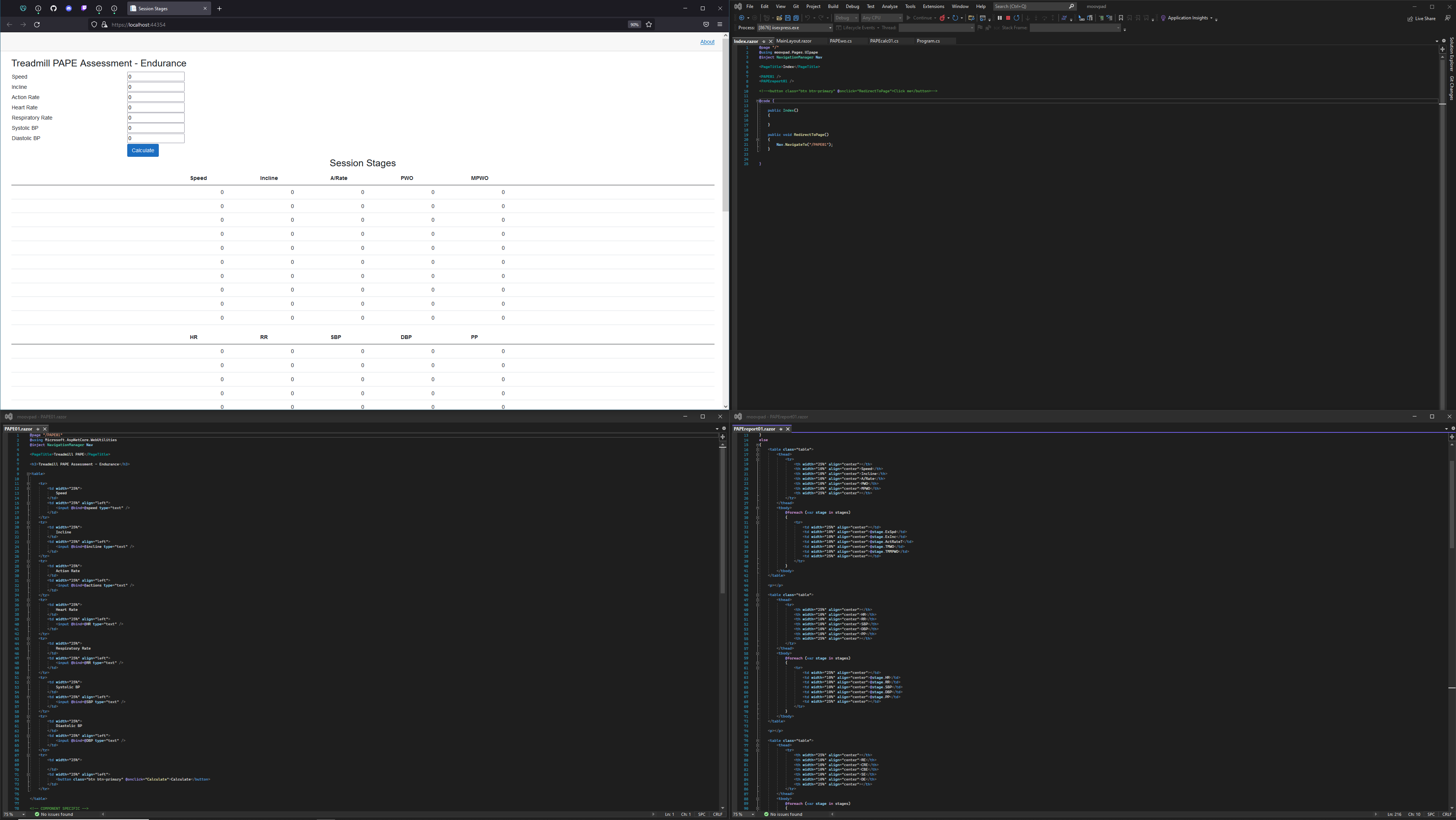Click the Diastolic BP input field
Viewport: 1456px width, 820px height.
[156, 138]
